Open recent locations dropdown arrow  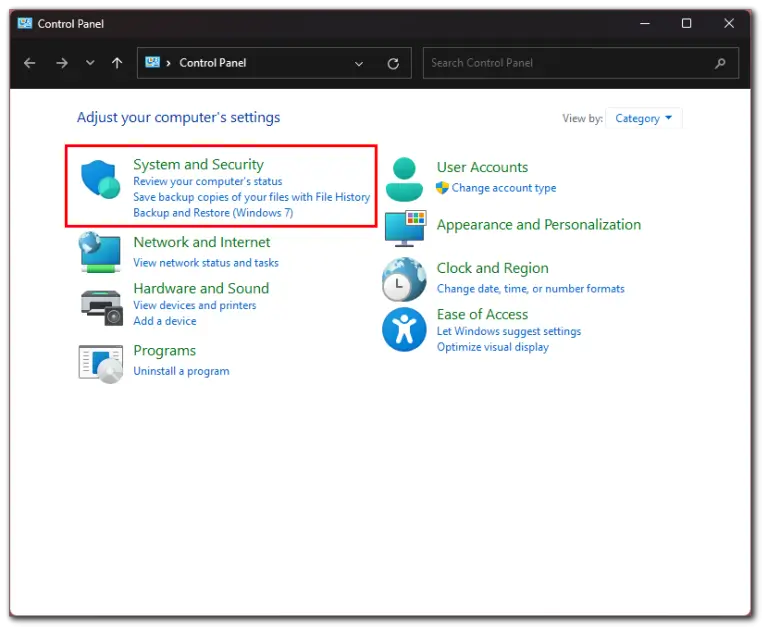coord(90,63)
